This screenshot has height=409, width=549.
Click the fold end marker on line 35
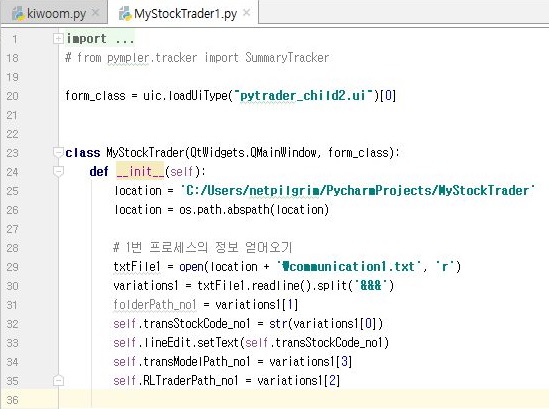pyautogui.click(x=58, y=380)
